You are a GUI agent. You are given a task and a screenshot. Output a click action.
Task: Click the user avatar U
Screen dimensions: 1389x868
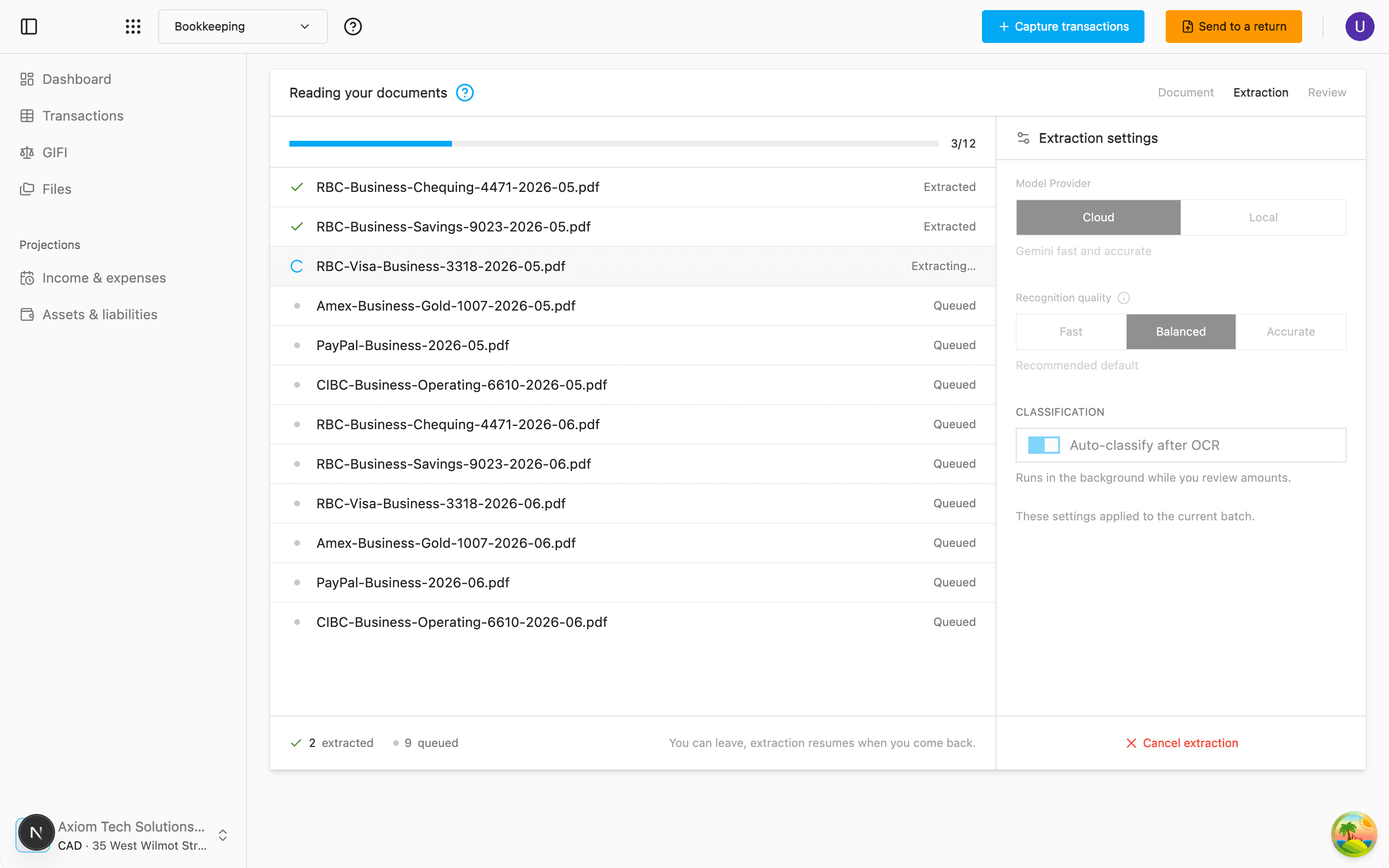click(1359, 27)
